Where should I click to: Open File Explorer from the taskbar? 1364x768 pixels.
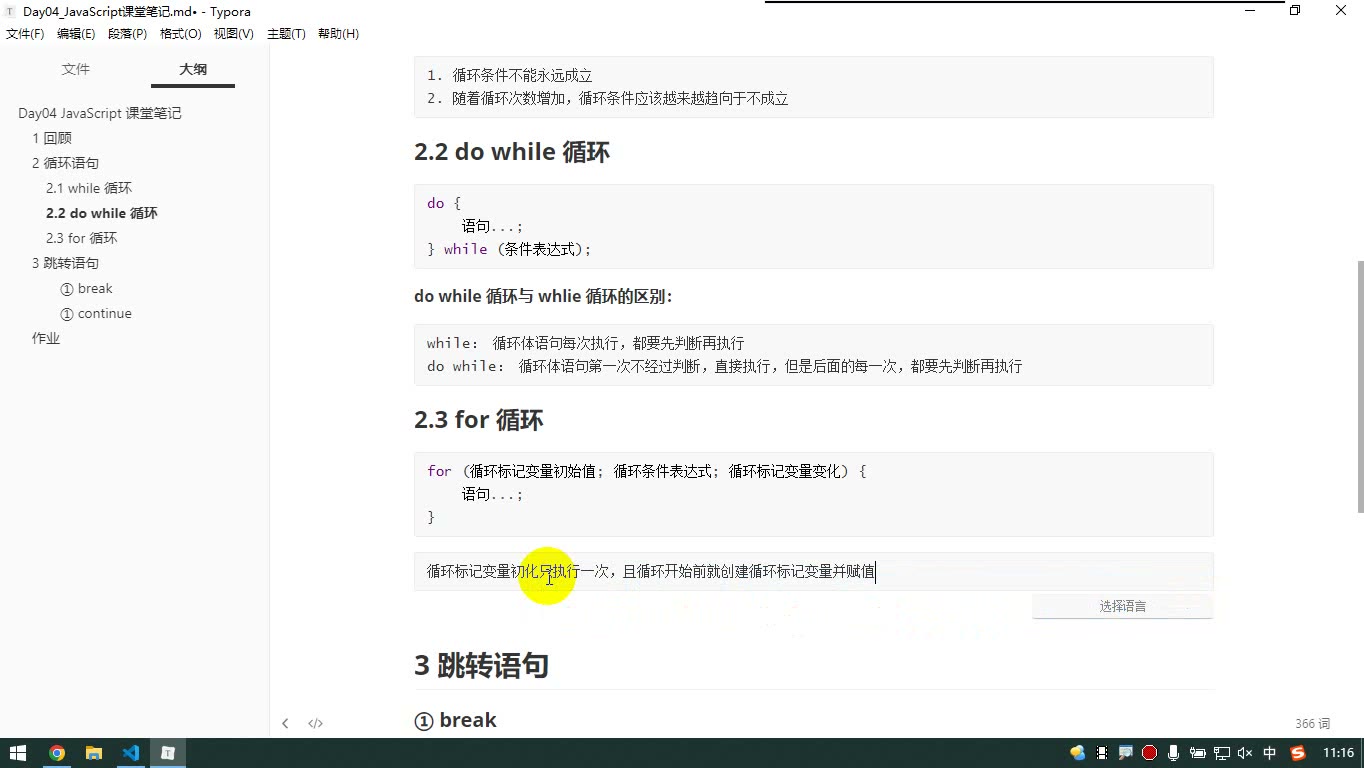(94, 753)
